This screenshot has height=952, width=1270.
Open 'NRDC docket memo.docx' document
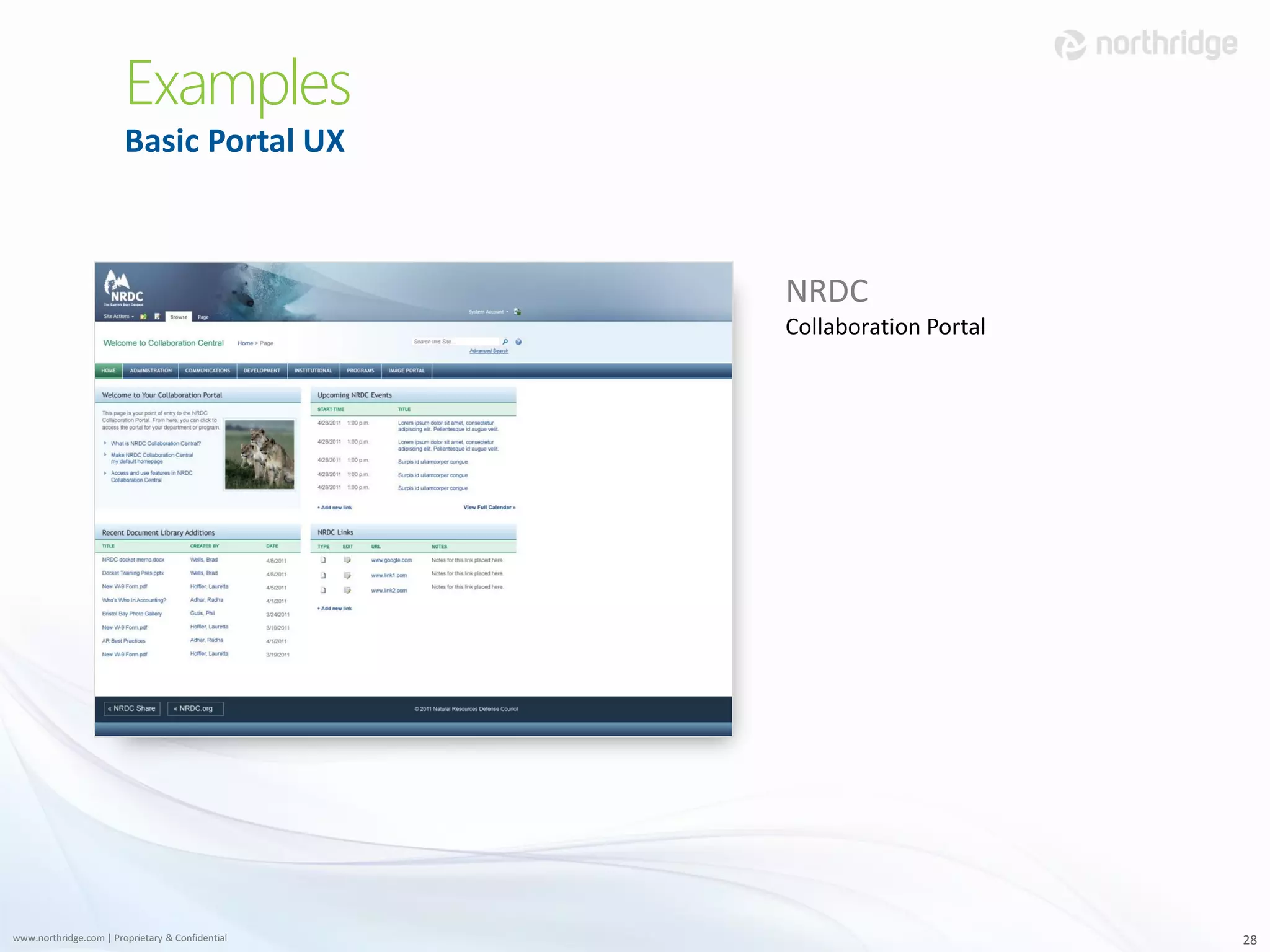133,560
